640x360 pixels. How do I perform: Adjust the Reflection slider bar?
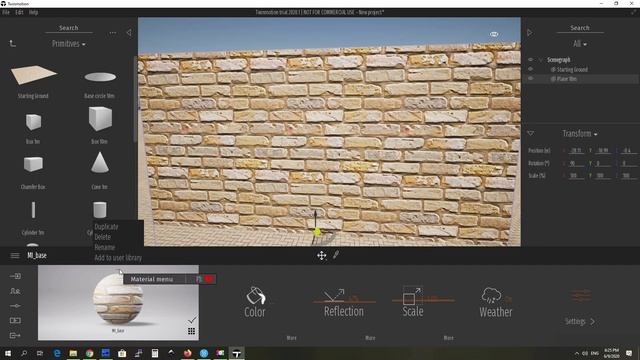pos(344,302)
